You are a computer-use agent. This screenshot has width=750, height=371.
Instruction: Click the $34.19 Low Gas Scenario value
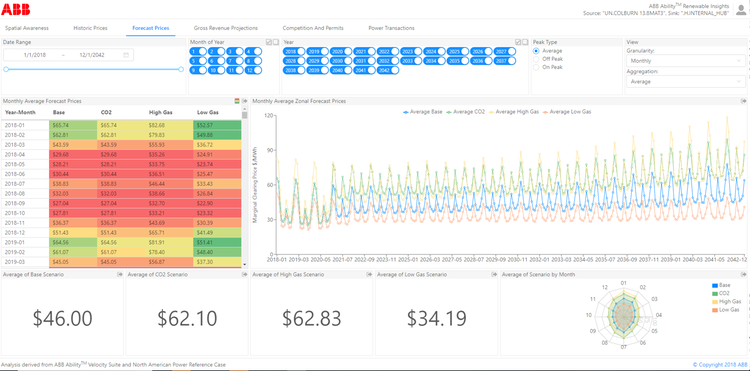(x=437, y=318)
